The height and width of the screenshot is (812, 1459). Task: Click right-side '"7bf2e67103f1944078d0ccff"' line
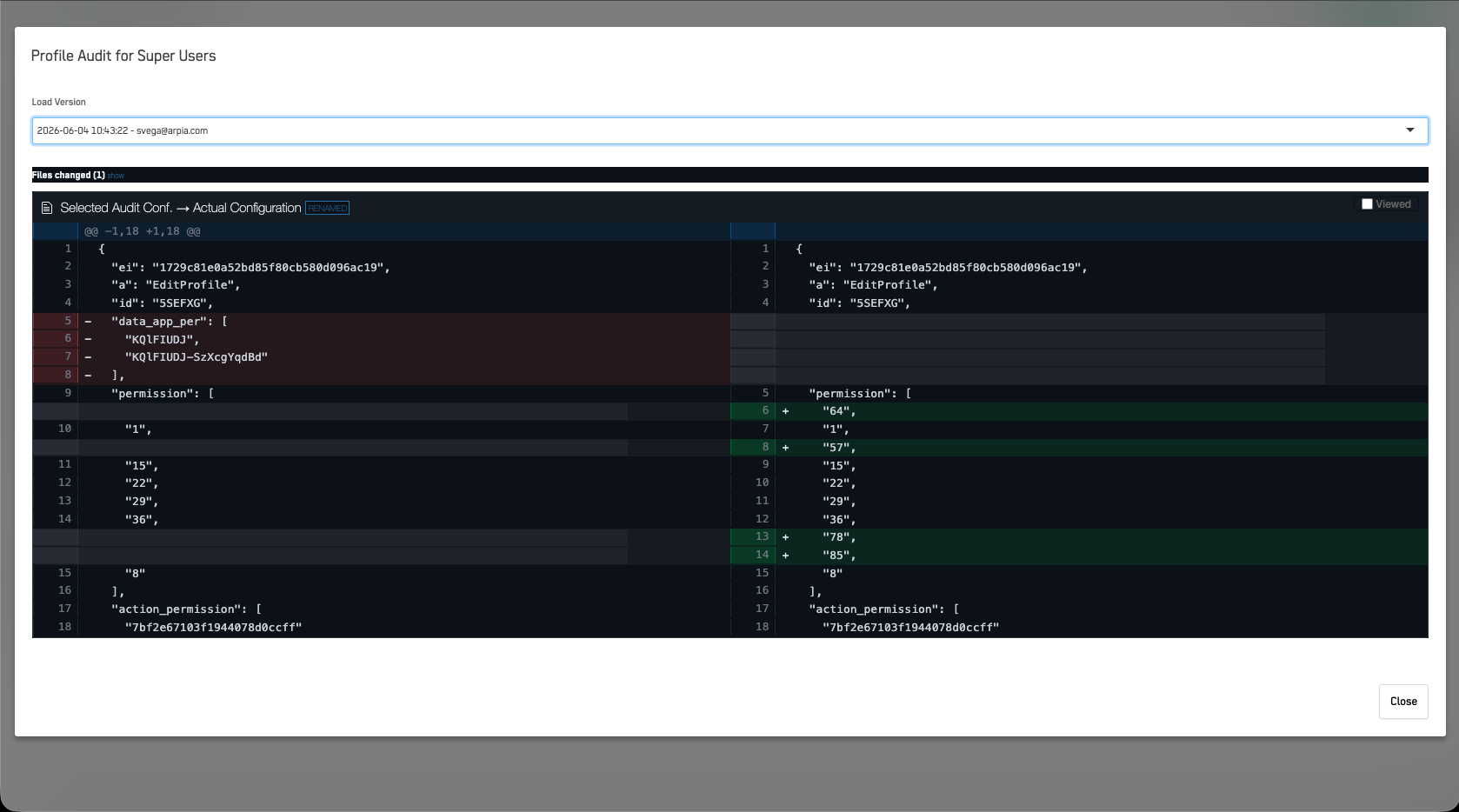tap(910, 628)
